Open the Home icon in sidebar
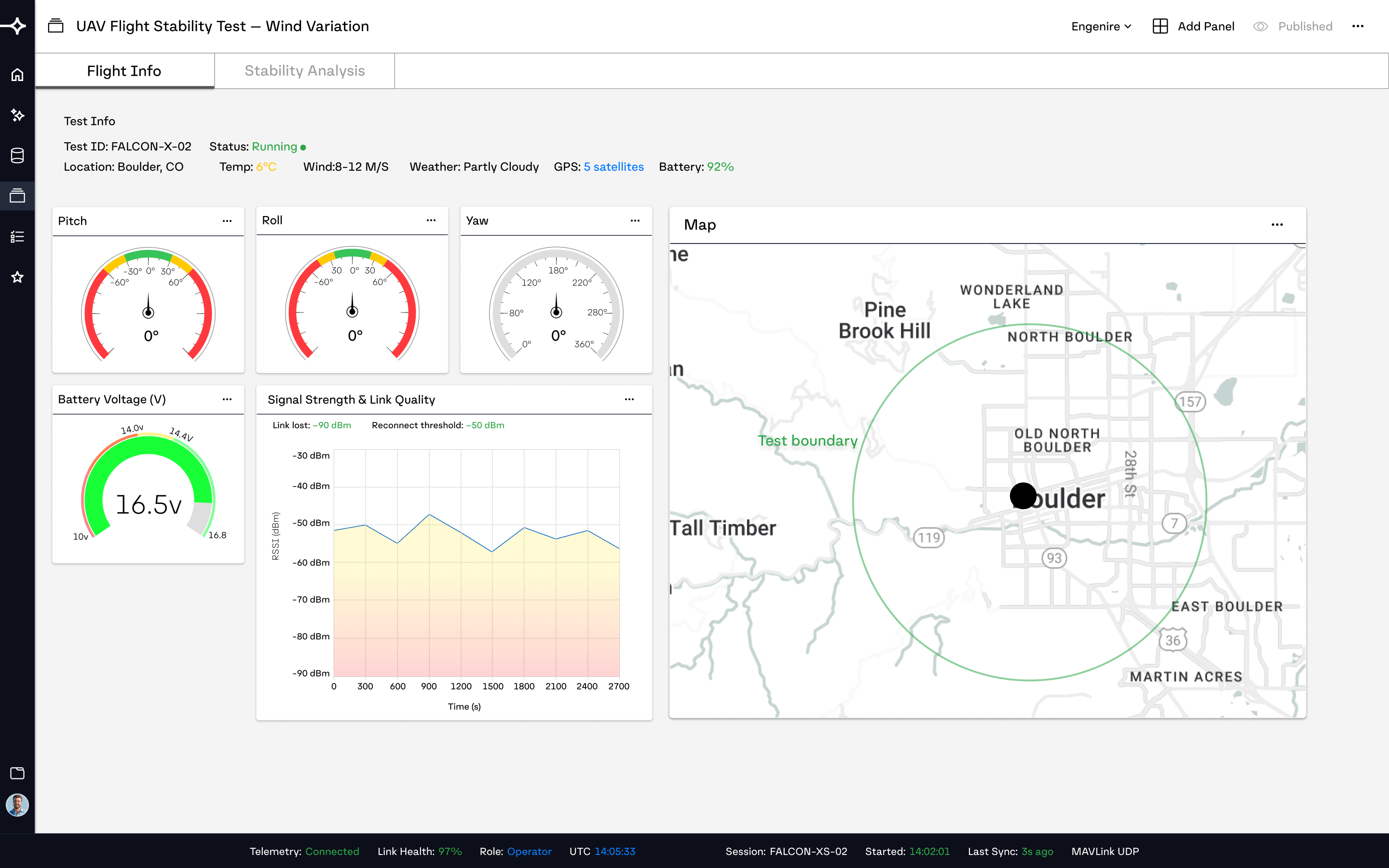 [17, 75]
